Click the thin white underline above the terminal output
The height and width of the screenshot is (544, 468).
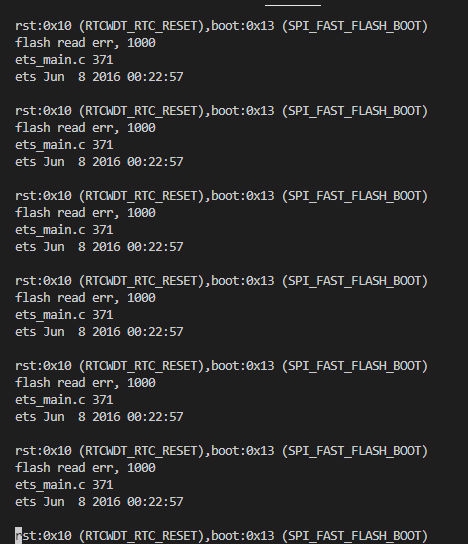293,5
